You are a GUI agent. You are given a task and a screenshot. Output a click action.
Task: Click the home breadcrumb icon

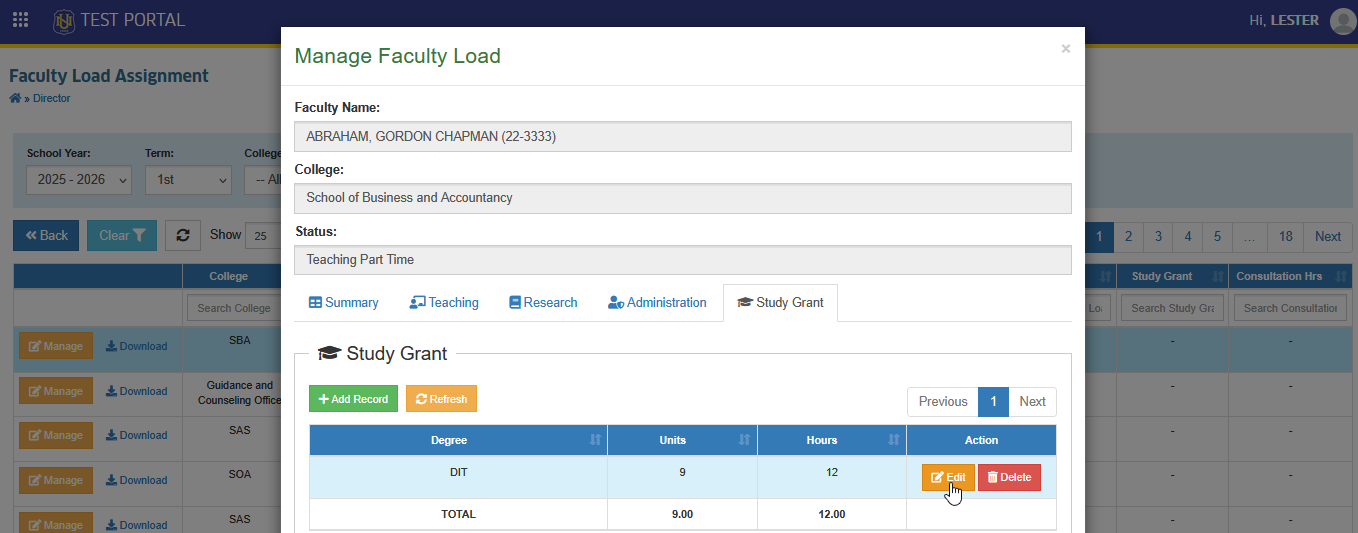pyautogui.click(x=15, y=98)
